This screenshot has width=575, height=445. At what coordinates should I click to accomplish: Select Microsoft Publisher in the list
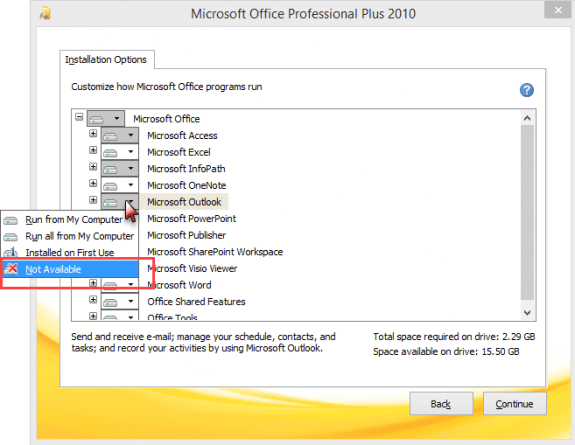(x=187, y=235)
